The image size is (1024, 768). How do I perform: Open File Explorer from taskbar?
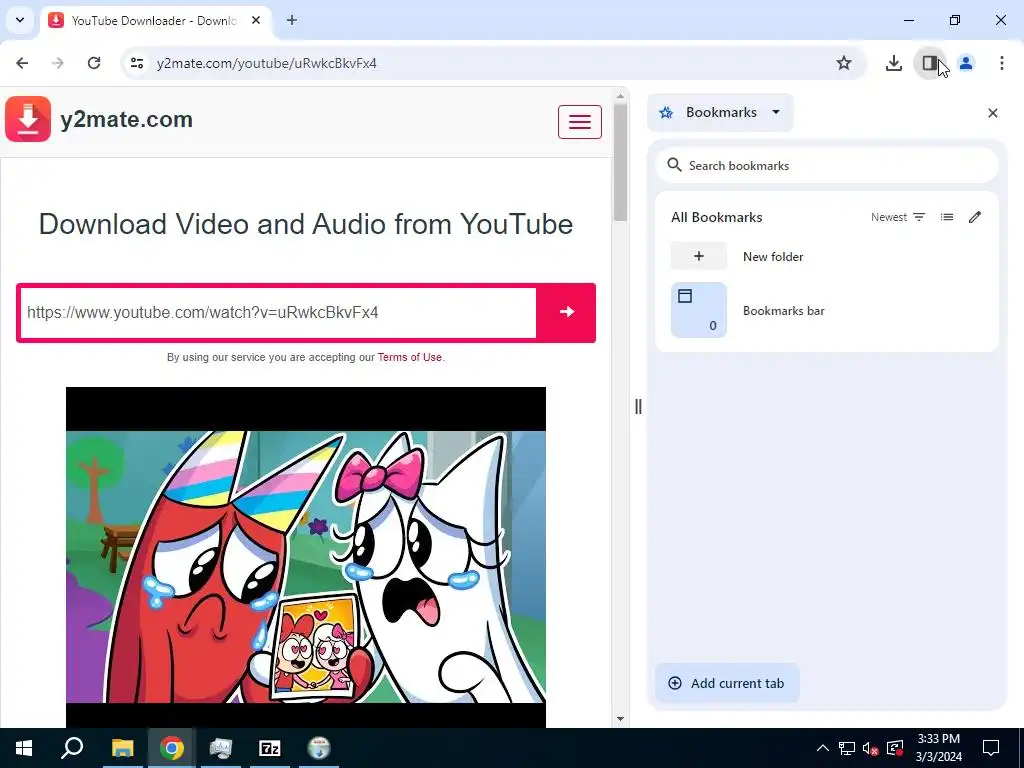click(x=122, y=748)
